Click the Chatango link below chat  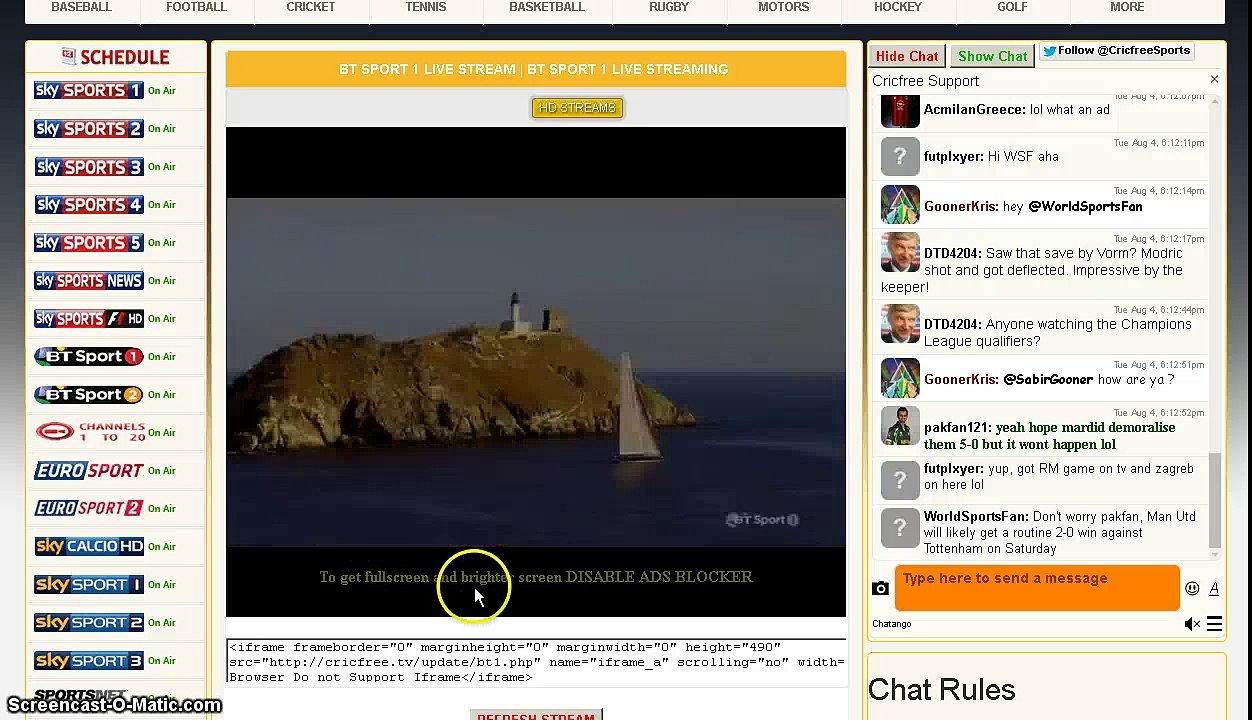click(x=892, y=624)
